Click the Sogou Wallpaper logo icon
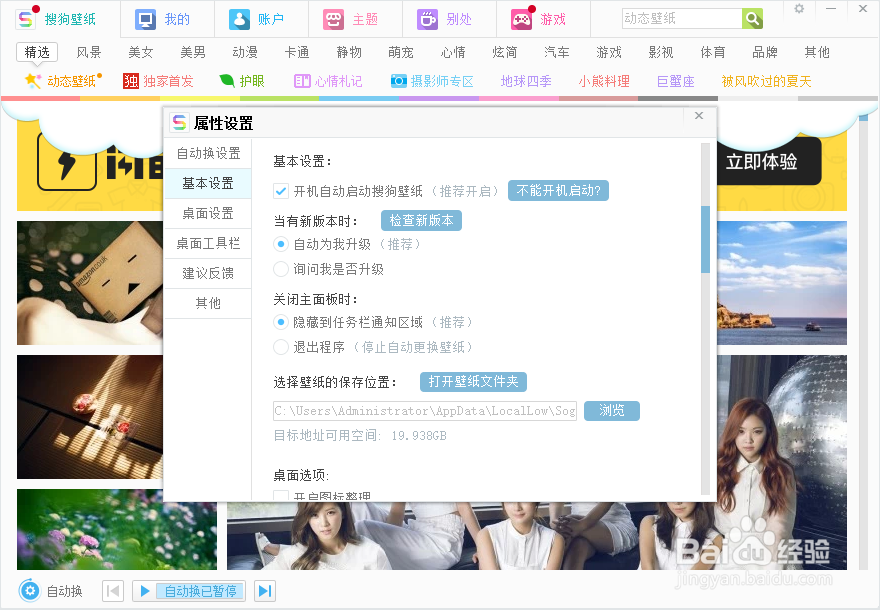The height and width of the screenshot is (610, 880). [26, 19]
